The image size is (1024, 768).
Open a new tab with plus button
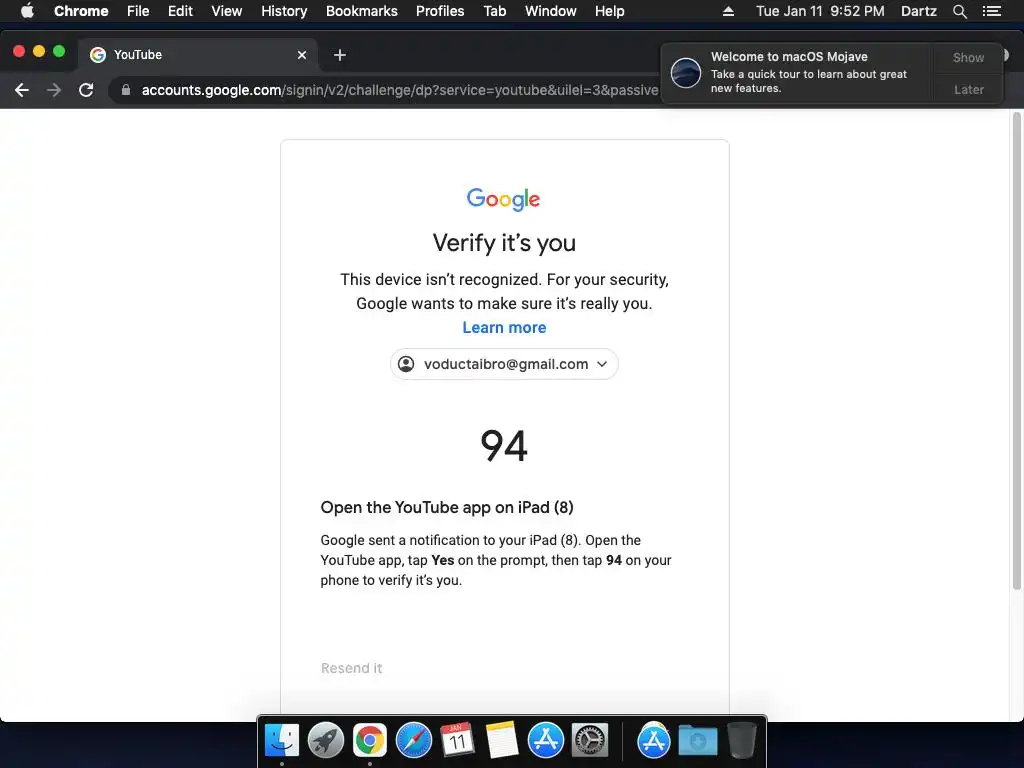tap(340, 55)
